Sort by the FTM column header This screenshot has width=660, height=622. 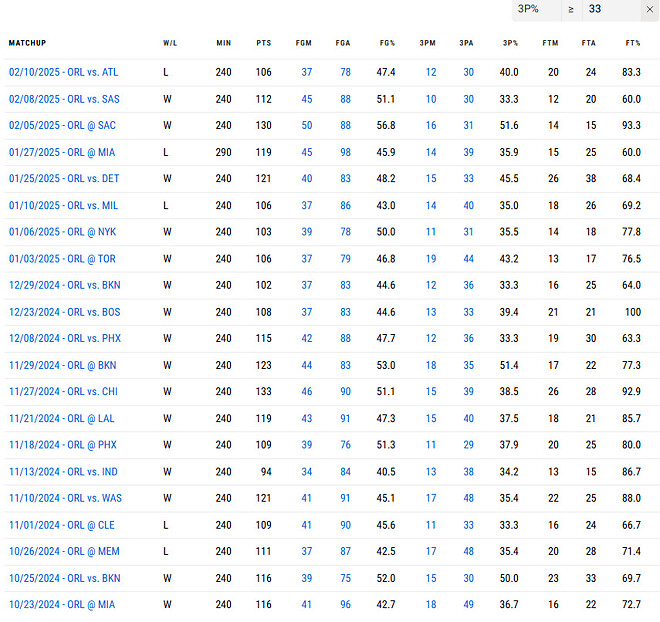pyautogui.click(x=550, y=43)
